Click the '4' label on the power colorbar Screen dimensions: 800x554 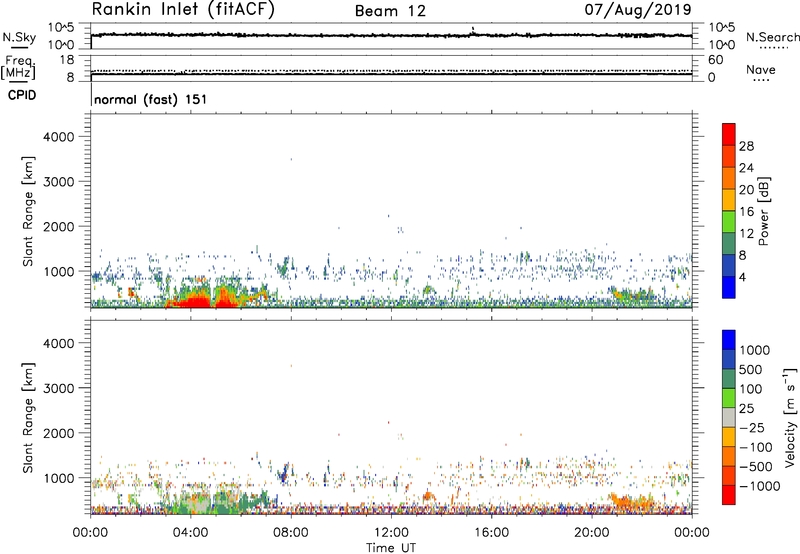tap(743, 278)
